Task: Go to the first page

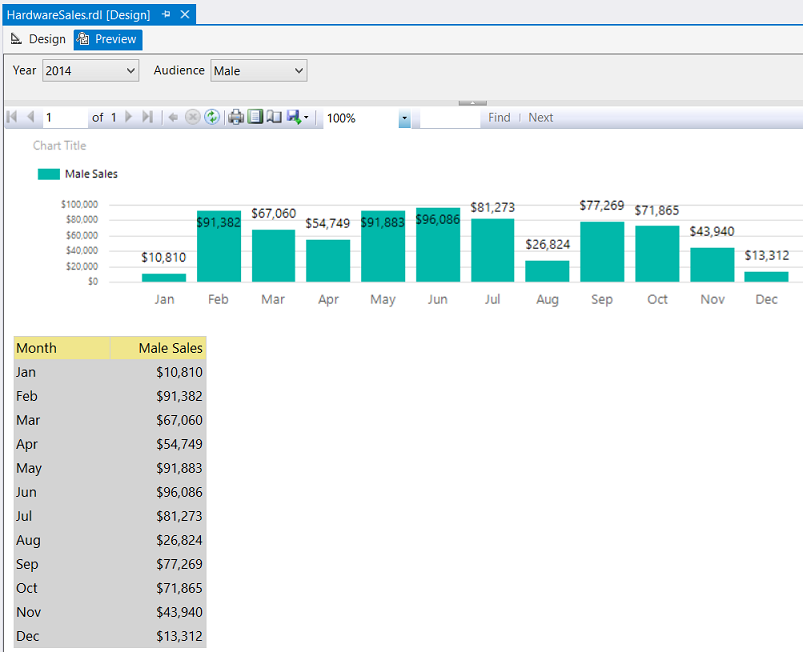Action: click(x=12, y=117)
